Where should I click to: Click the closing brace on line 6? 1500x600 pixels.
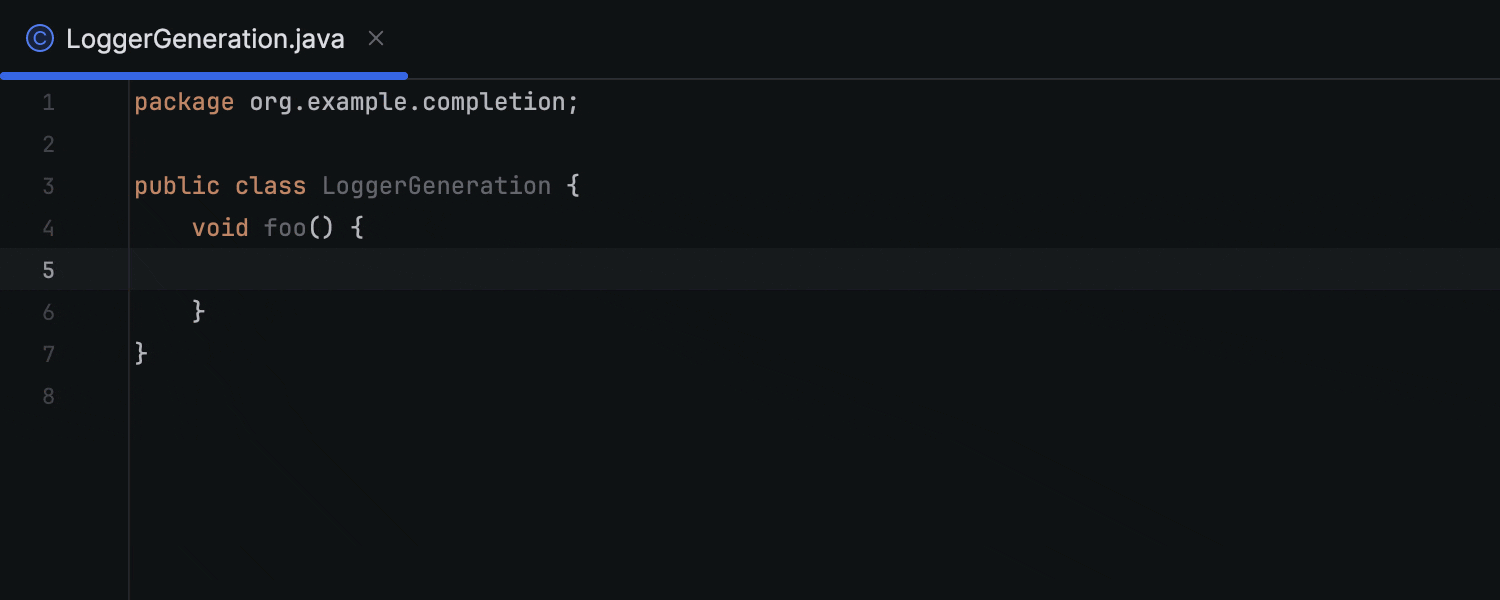point(198,311)
